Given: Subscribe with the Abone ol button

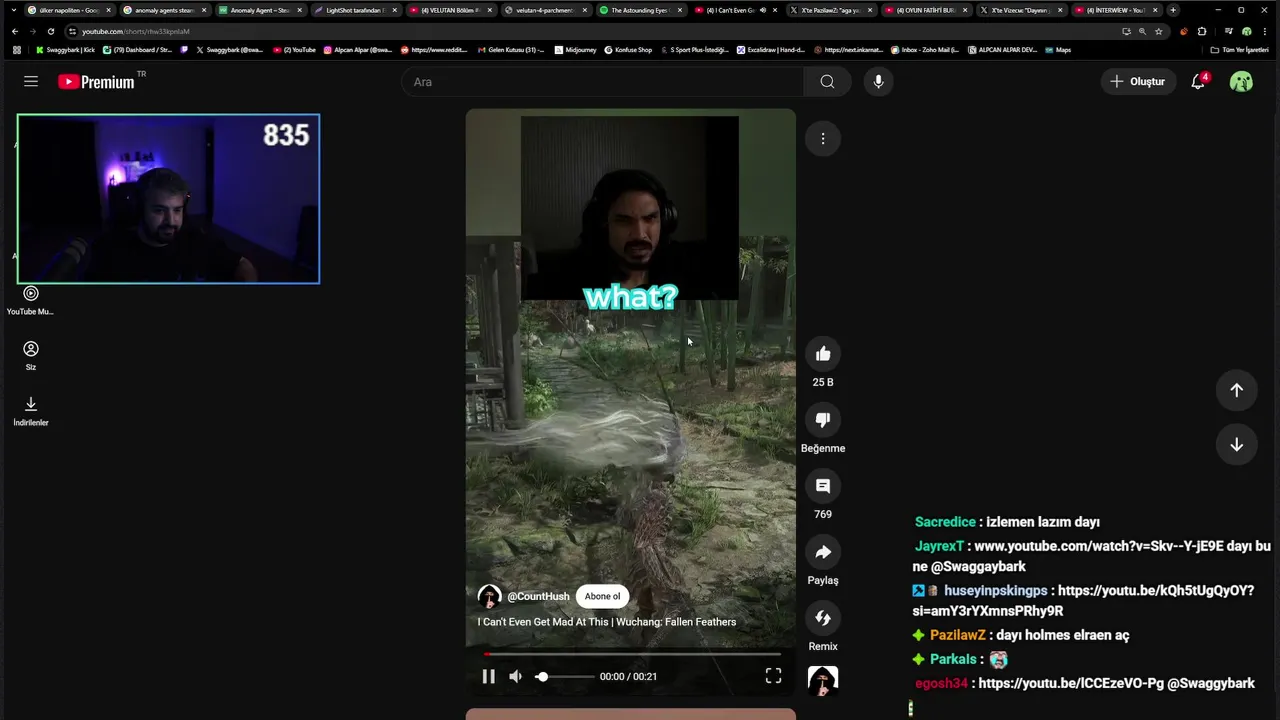Looking at the screenshot, I should pyautogui.click(x=602, y=597).
